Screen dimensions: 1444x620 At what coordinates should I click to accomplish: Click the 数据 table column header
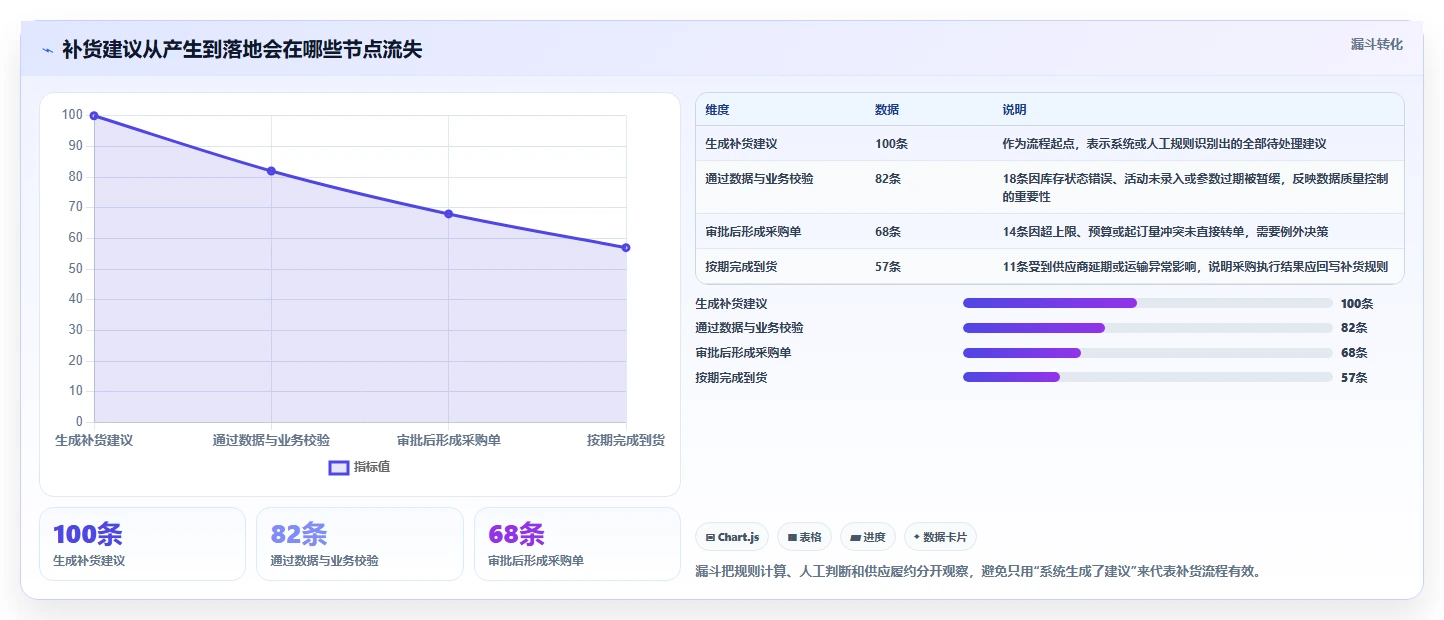coord(887,110)
